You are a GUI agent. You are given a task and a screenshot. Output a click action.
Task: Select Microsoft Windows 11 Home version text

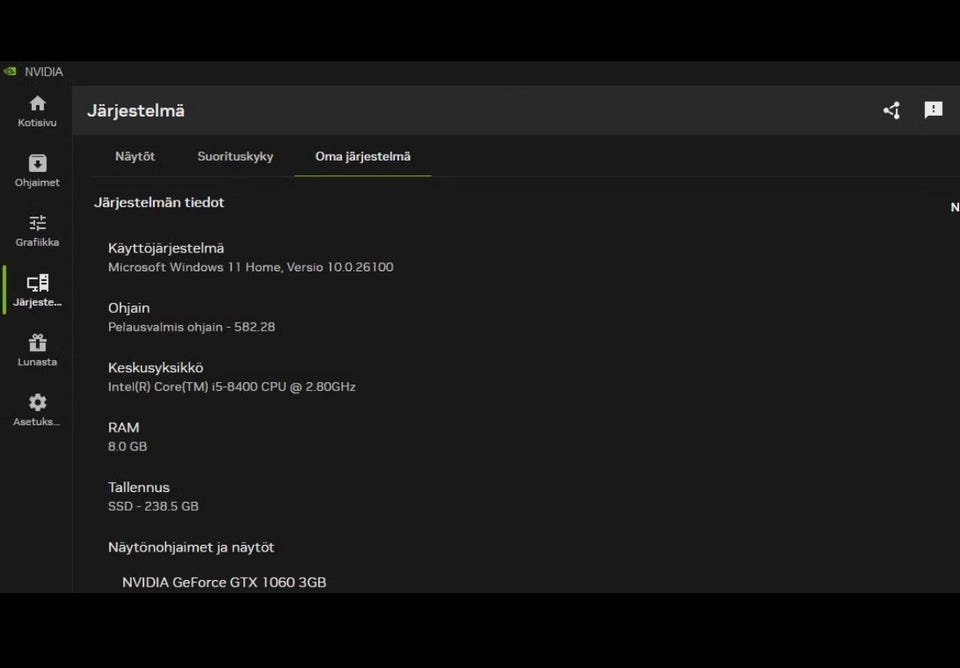(x=250, y=267)
